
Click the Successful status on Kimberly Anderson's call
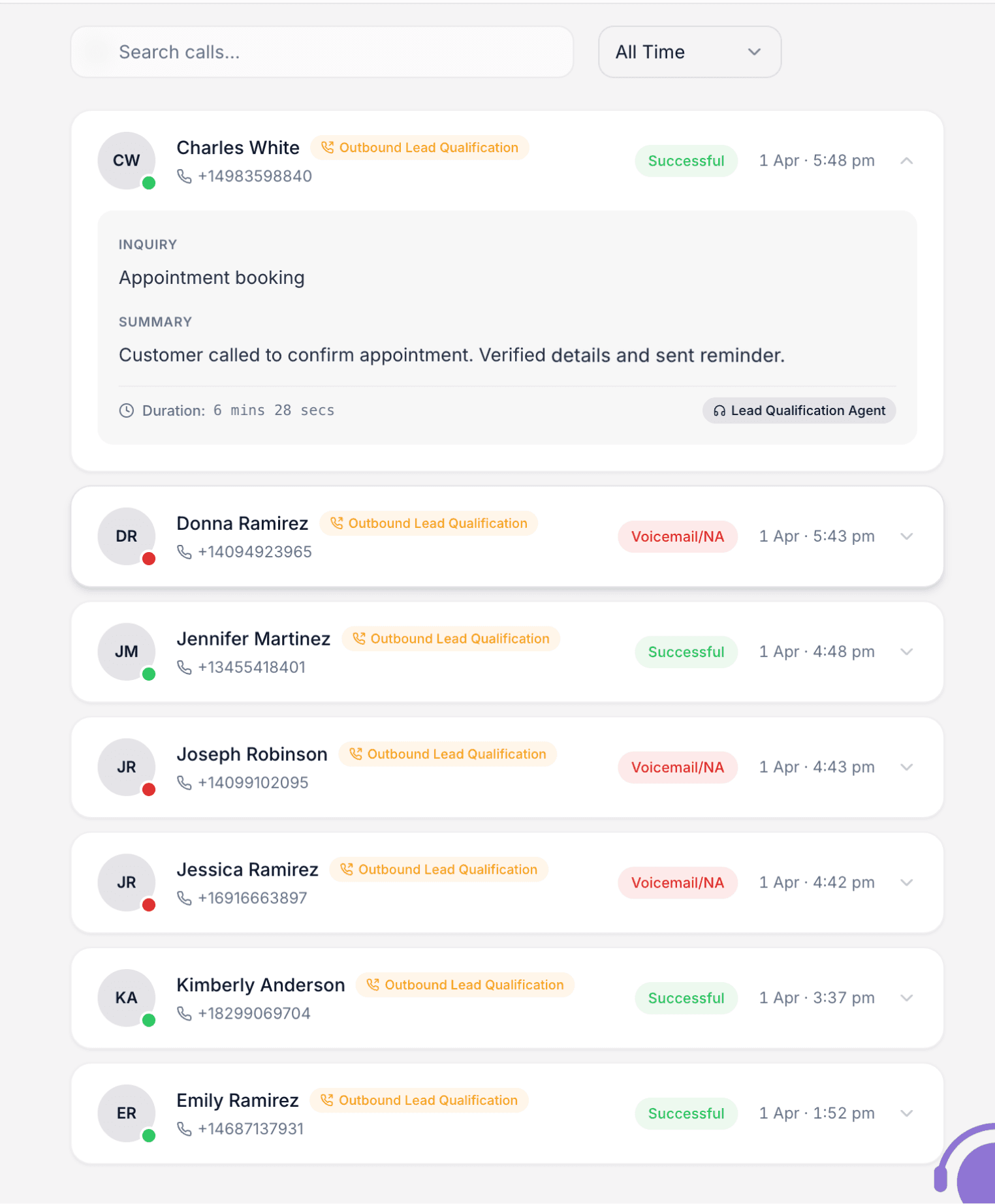click(686, 998)
